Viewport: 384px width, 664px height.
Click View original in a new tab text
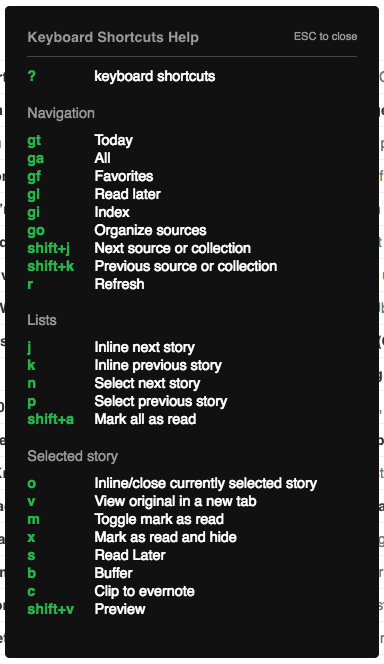(175, 501)
